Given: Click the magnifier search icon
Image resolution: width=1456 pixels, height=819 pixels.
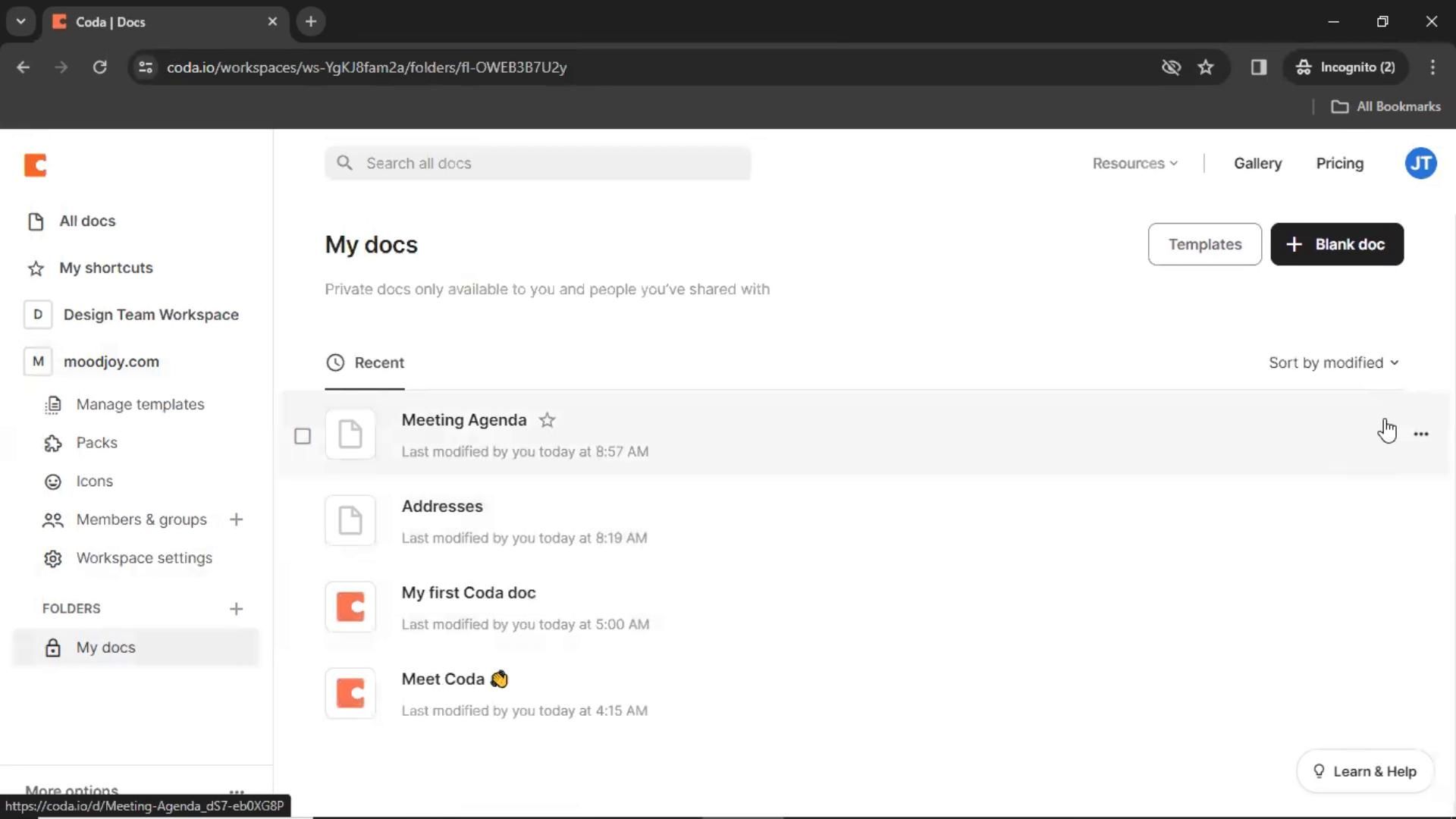Looking at the screenshot, I should tap(344, 163).
